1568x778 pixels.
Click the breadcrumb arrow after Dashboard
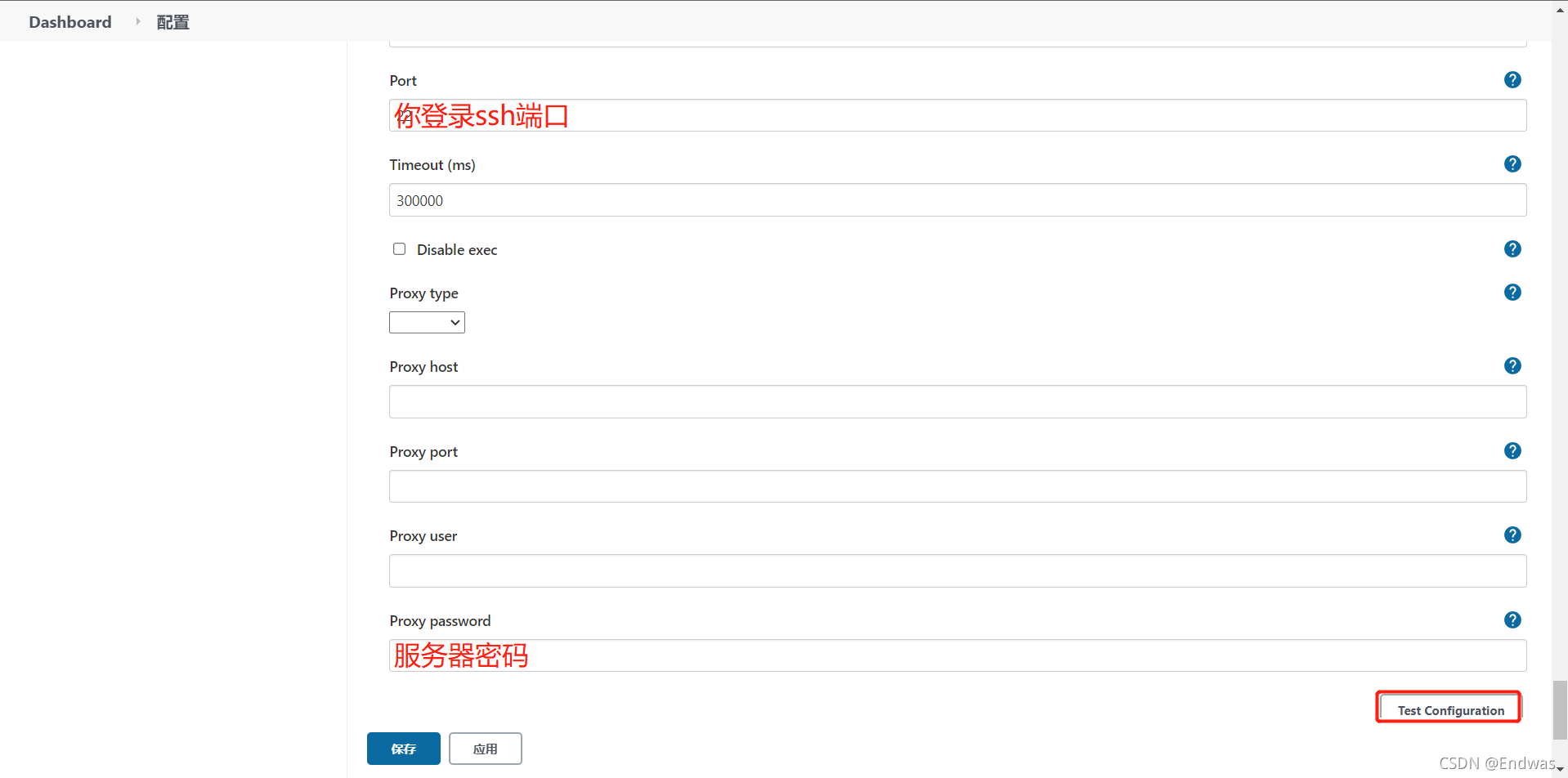click(x=137, y=21)
